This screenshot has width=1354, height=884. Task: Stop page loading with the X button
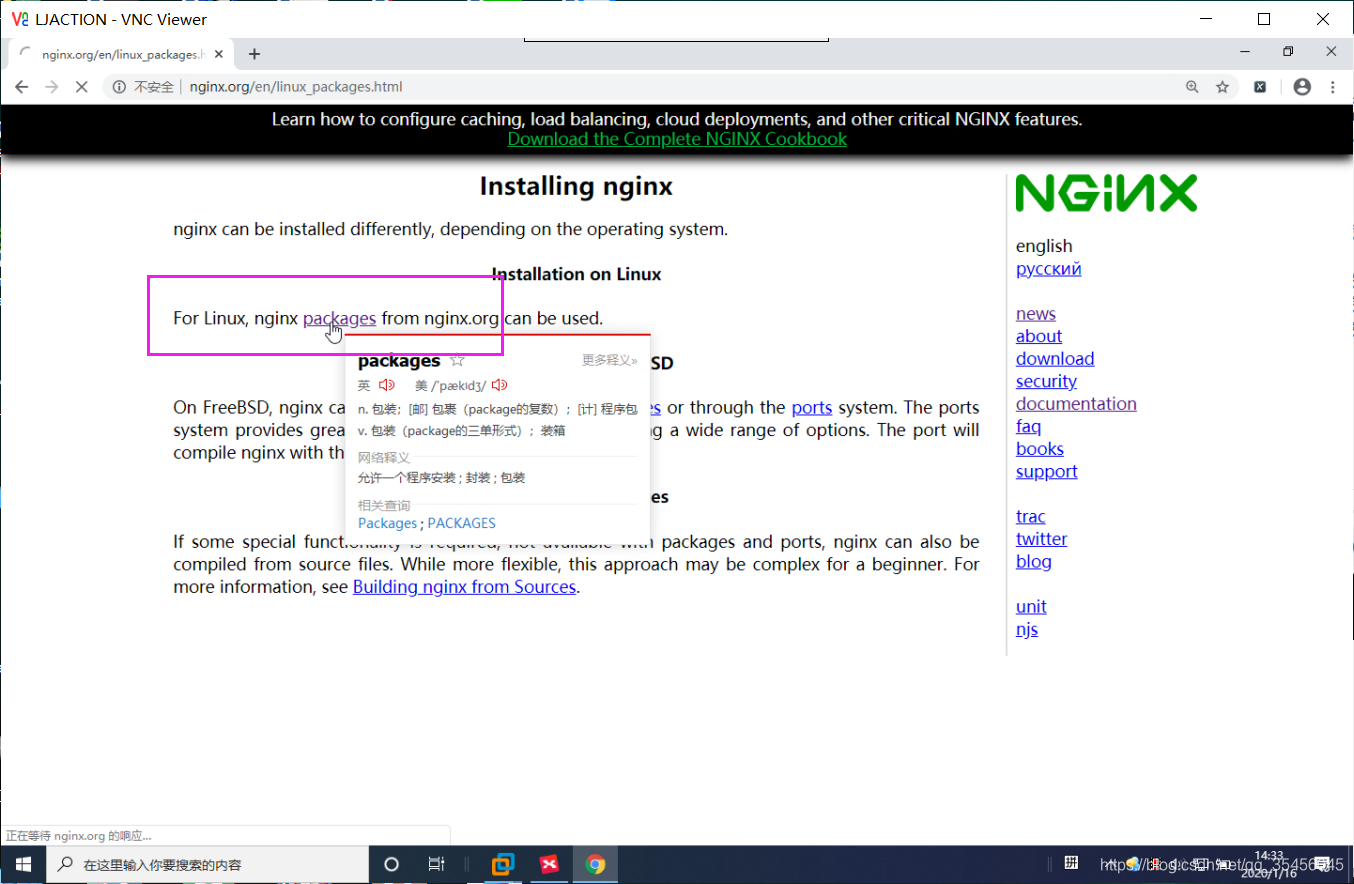[83, 87]
